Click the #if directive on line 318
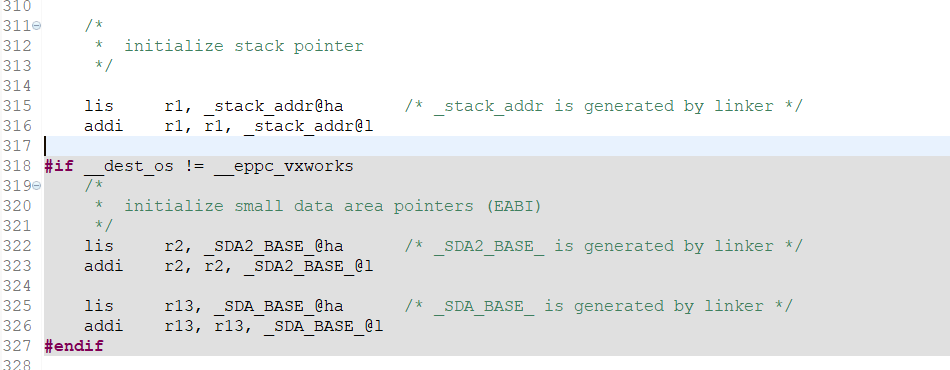 coord(59,166)
